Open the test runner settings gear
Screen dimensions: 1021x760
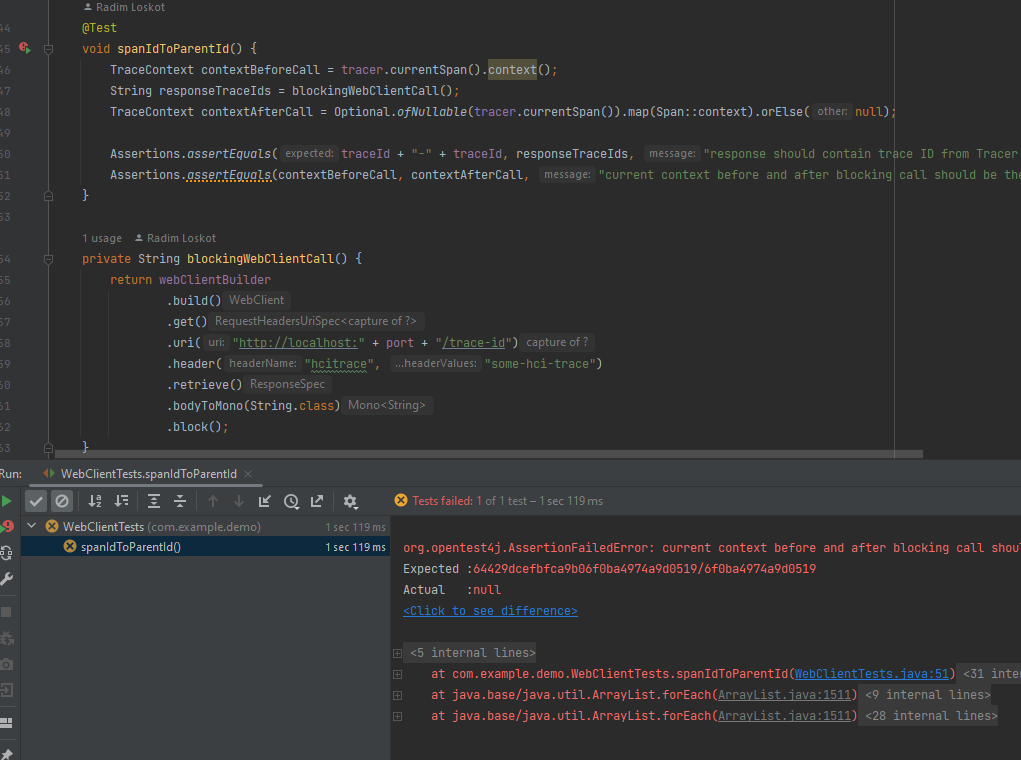tap(352, 501)
